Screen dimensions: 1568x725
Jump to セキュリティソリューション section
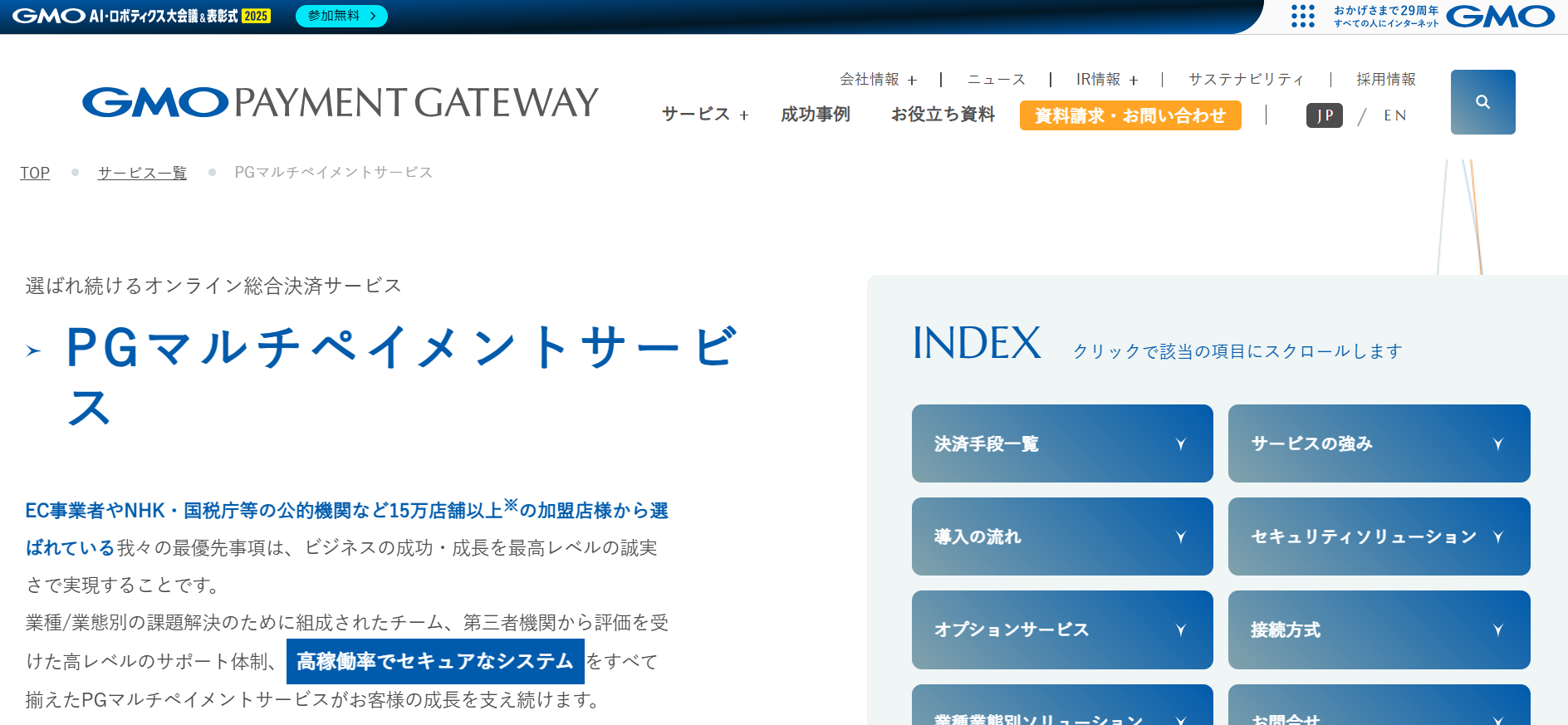pos(1379,536)
